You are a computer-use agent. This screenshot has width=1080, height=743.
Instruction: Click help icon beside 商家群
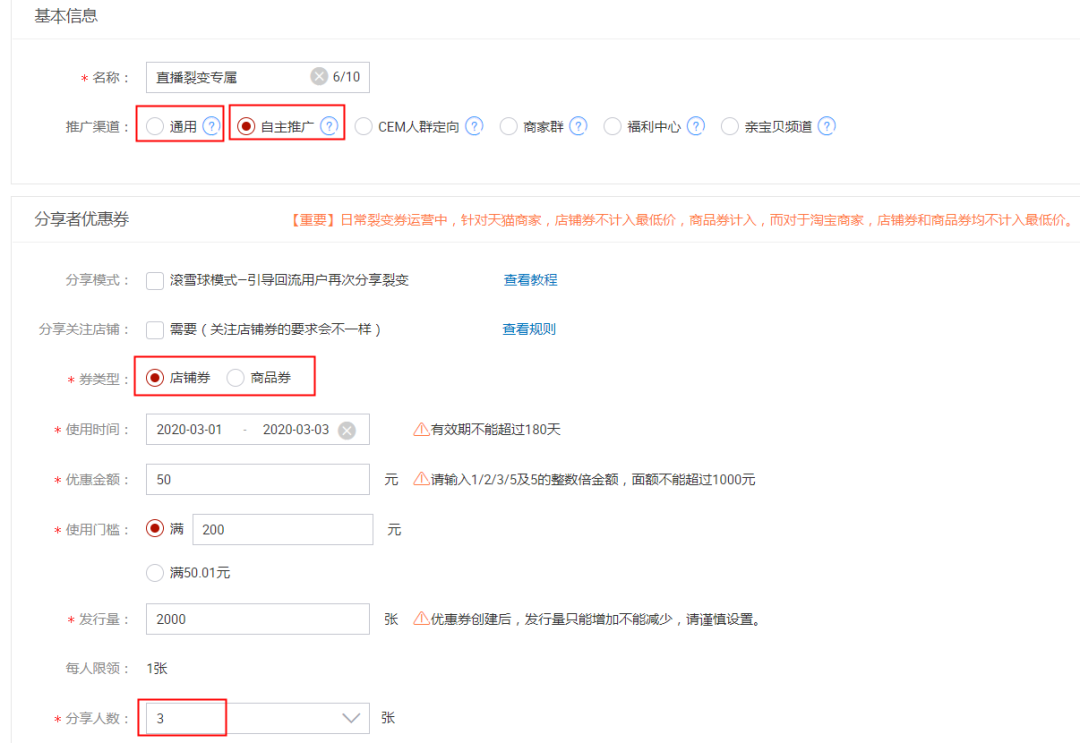577,126
